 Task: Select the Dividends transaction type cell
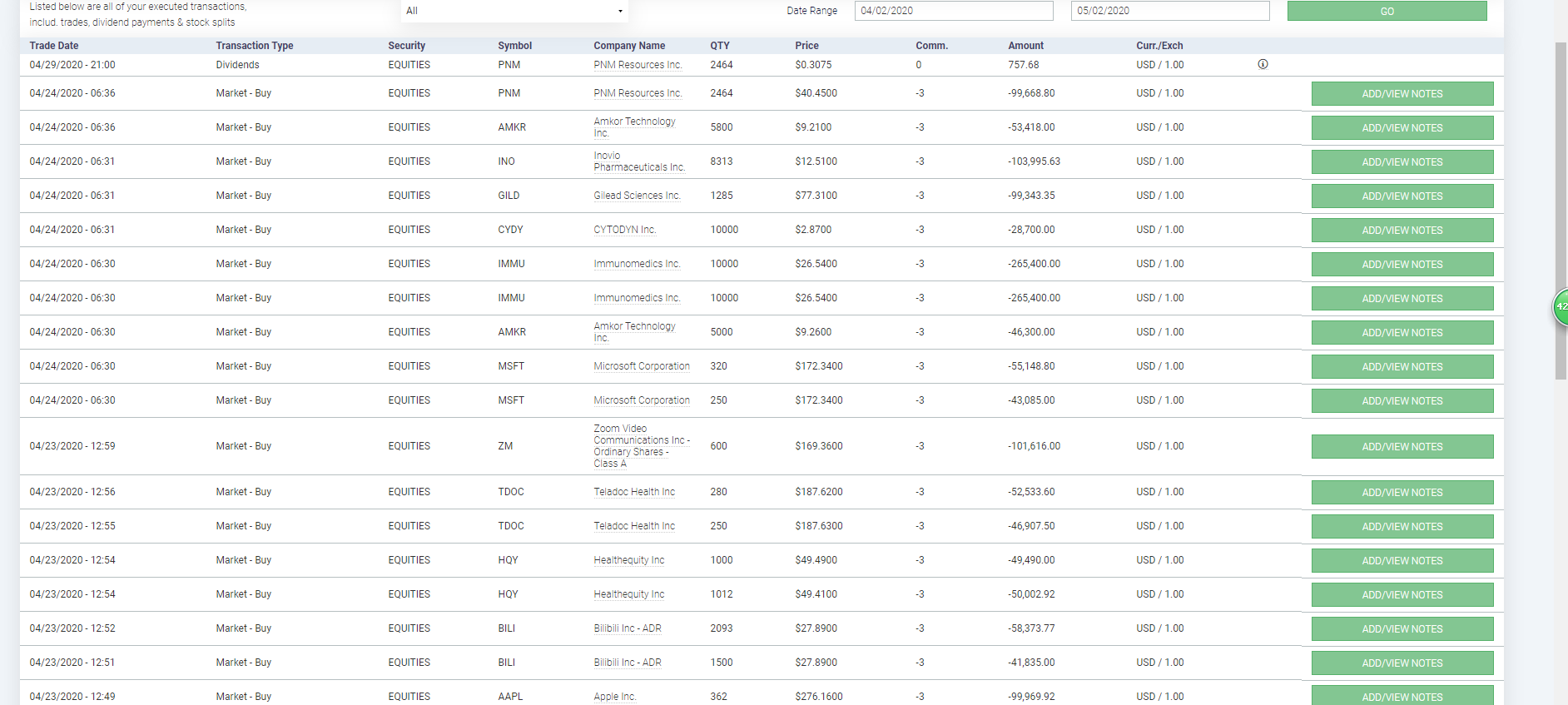pos(237,65)
